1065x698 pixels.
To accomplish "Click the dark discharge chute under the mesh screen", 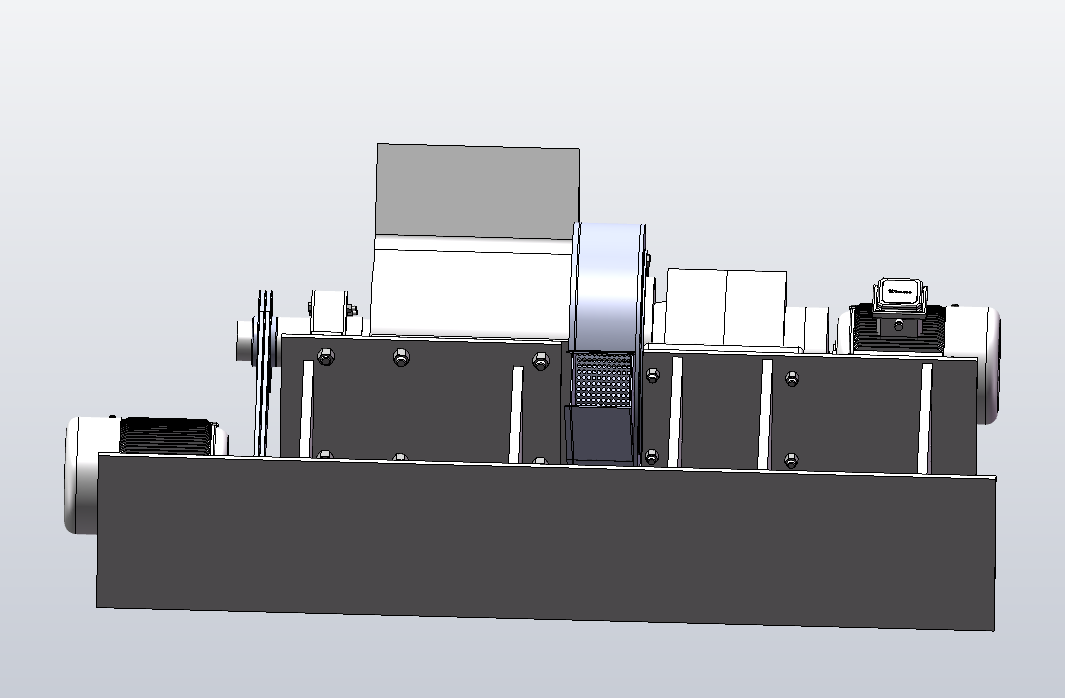I will (600, 435).
